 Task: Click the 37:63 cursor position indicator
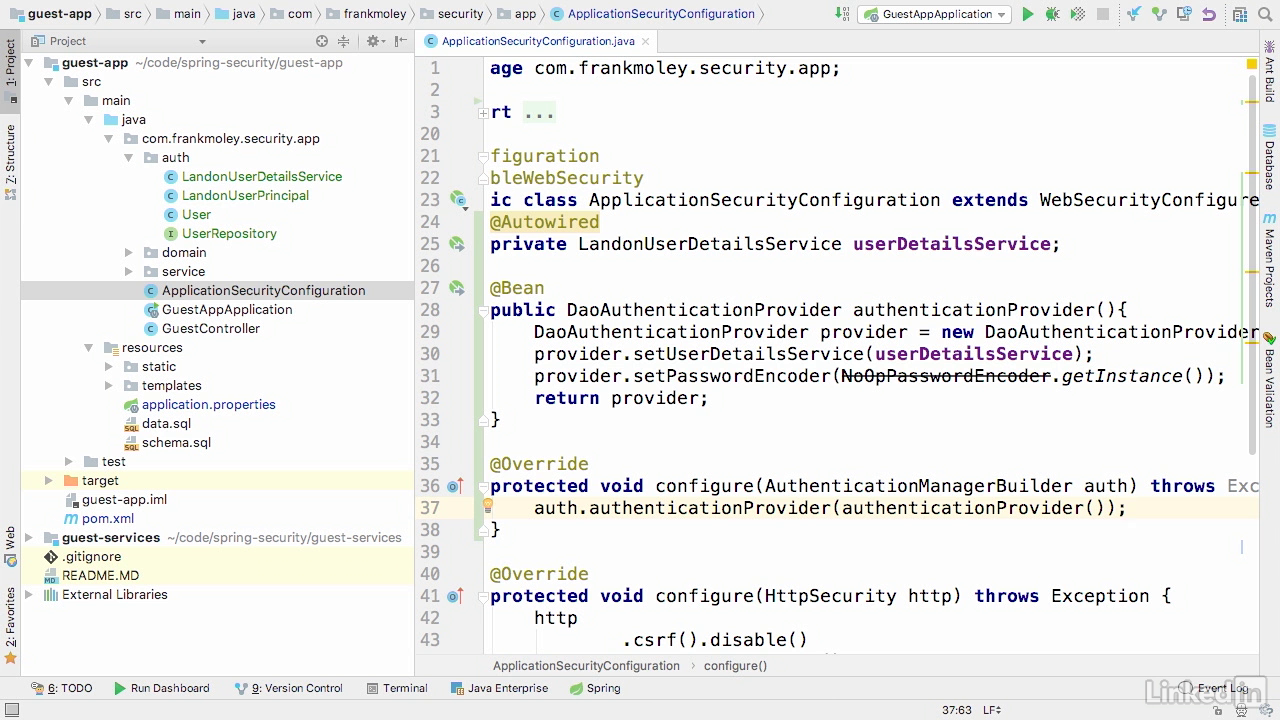(957, 710)
